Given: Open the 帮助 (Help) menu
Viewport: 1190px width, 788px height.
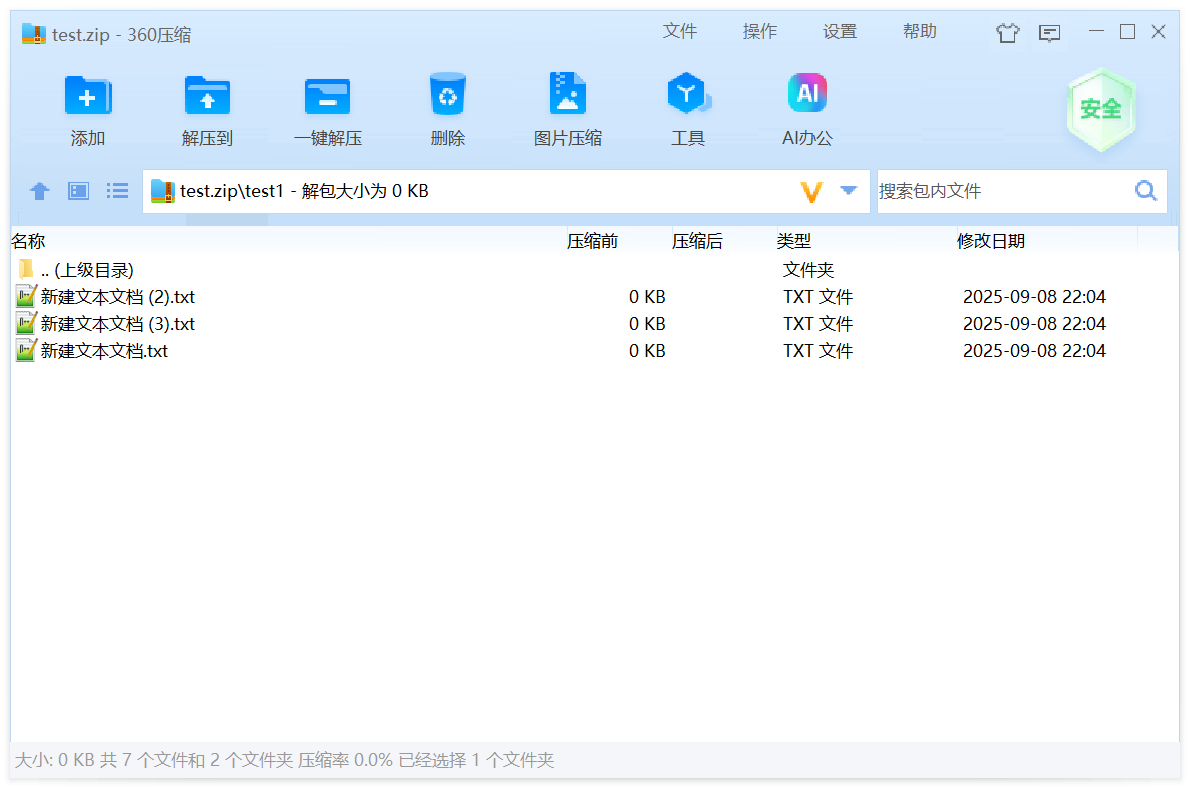Looking at the screenshot, I should [x=919, y=32].
